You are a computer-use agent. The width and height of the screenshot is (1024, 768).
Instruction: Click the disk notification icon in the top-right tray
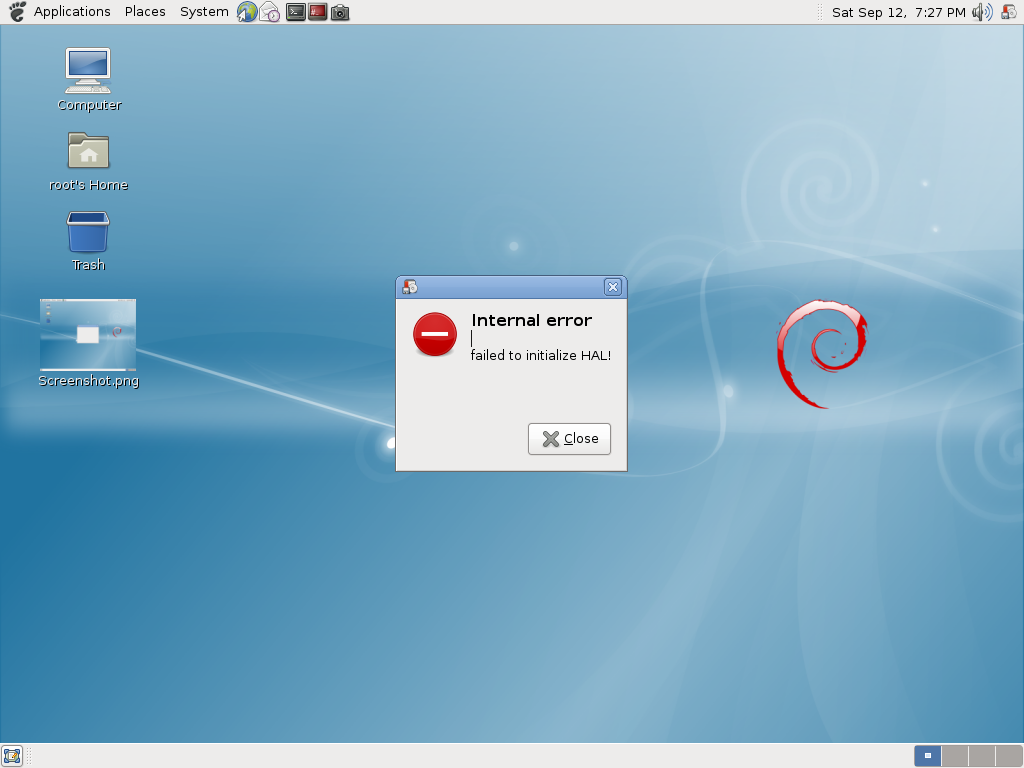click(x=1009, y=12)
